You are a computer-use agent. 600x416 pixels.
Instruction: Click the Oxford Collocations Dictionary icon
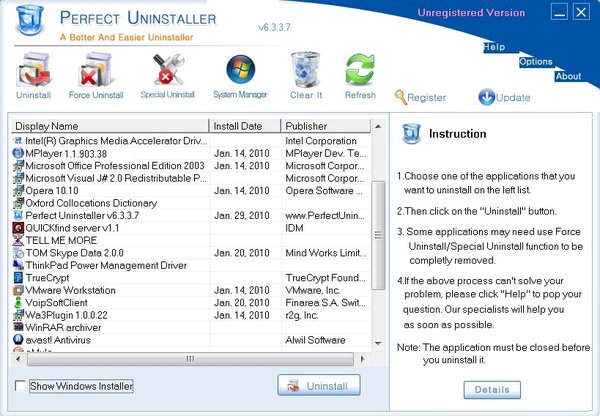click(x=18, y=203)
